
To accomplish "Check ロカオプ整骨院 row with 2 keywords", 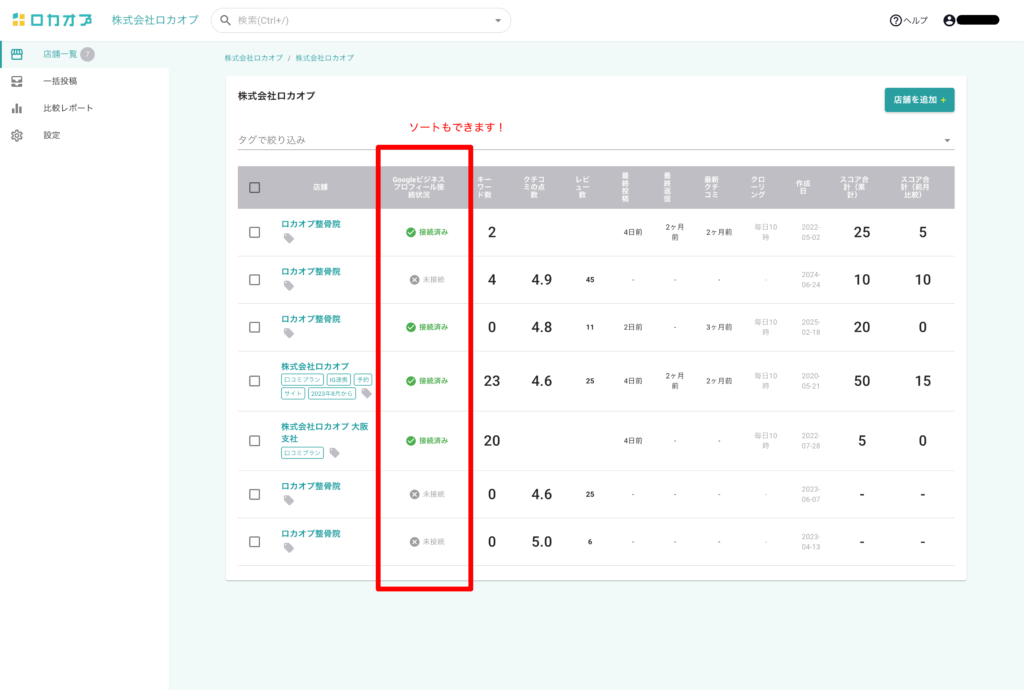I will [x=255, y=232].
